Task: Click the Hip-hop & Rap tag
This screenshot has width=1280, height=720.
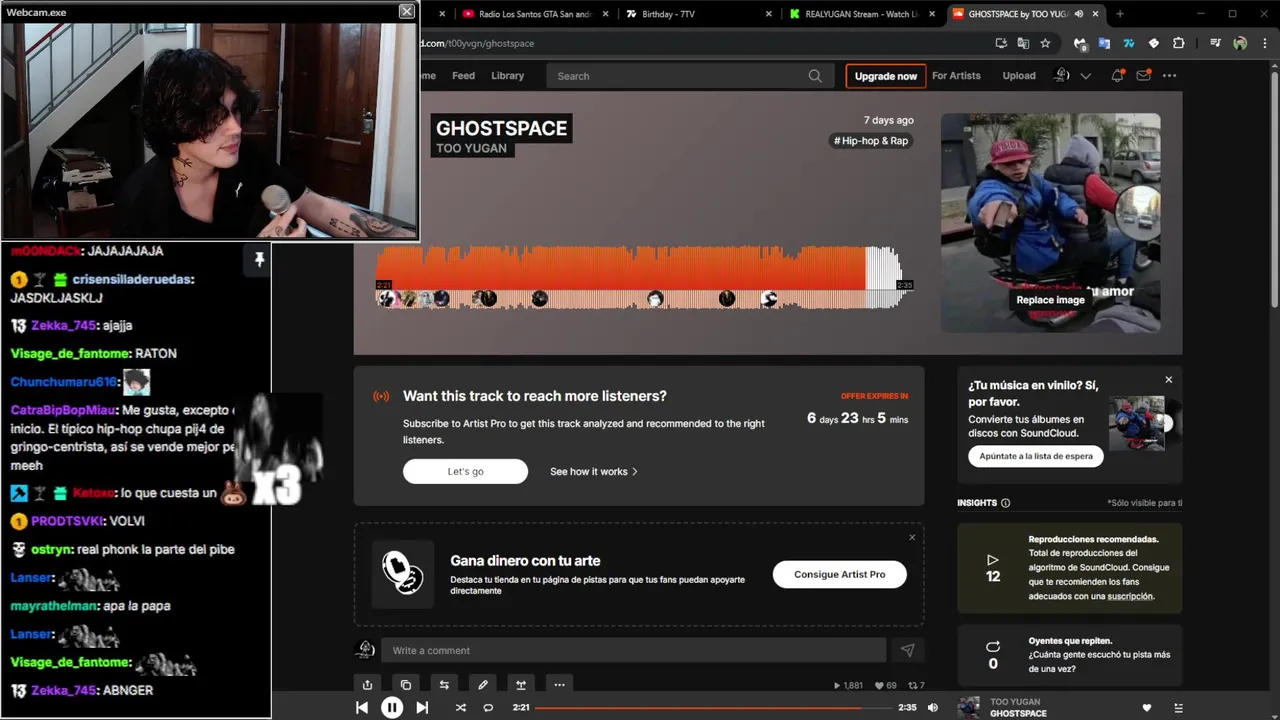Action: 871,141
